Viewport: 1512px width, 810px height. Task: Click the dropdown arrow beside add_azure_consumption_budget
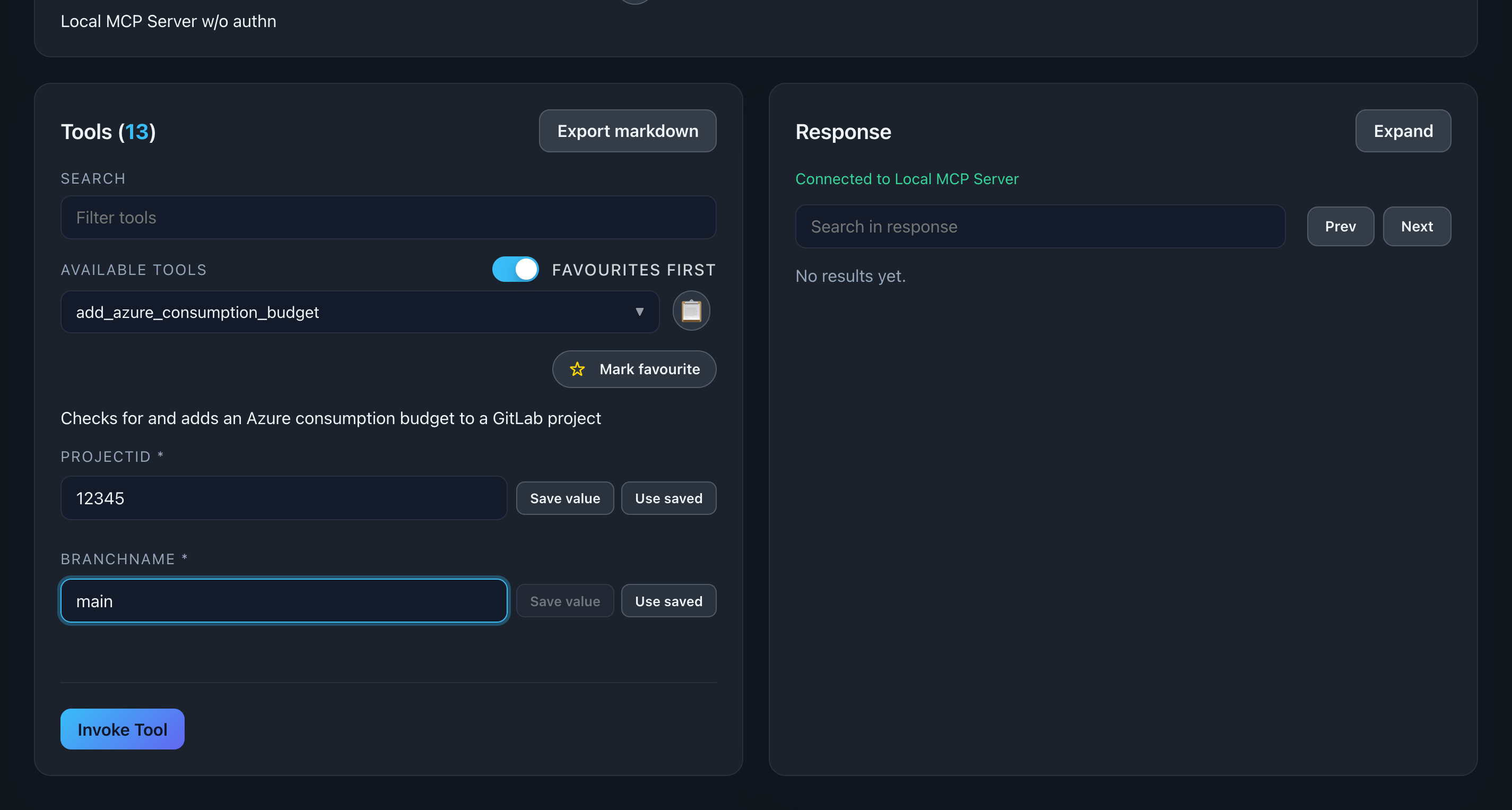[x=639, y=312]
